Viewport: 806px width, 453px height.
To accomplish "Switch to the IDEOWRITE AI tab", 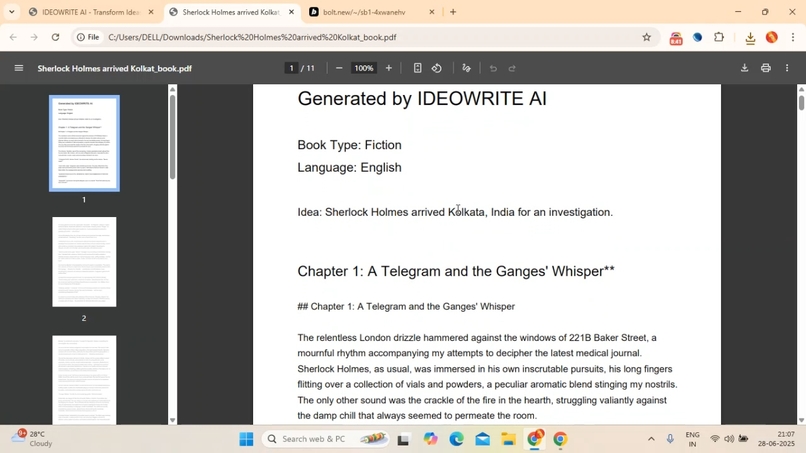I will pos(90,12).
